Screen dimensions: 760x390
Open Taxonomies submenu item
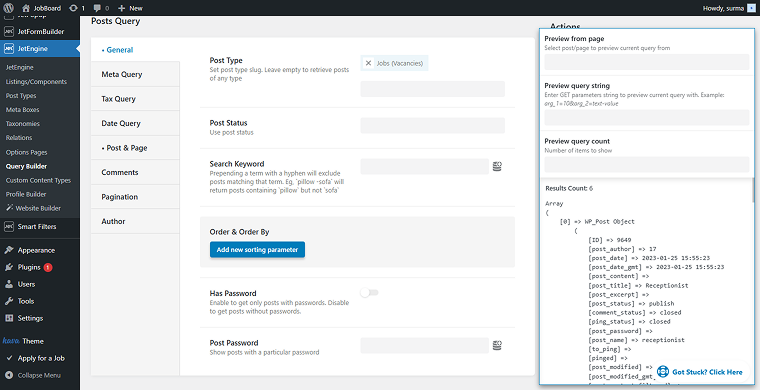23,124
